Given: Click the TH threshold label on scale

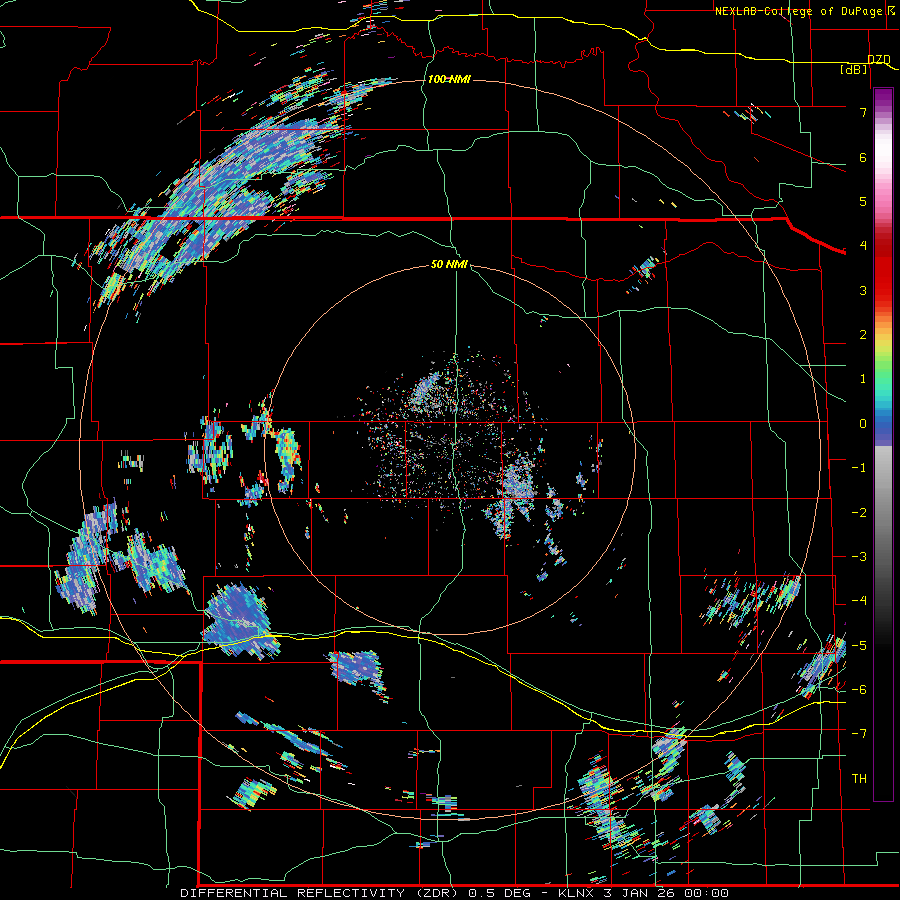Looking at the screenshot, I should coord(859,778).
